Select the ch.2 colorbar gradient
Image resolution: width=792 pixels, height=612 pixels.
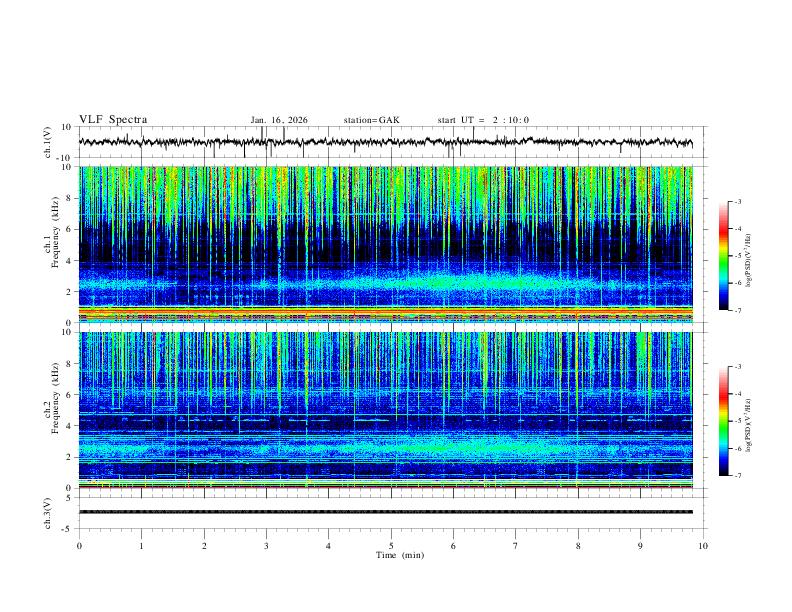(x=724, y=421)
